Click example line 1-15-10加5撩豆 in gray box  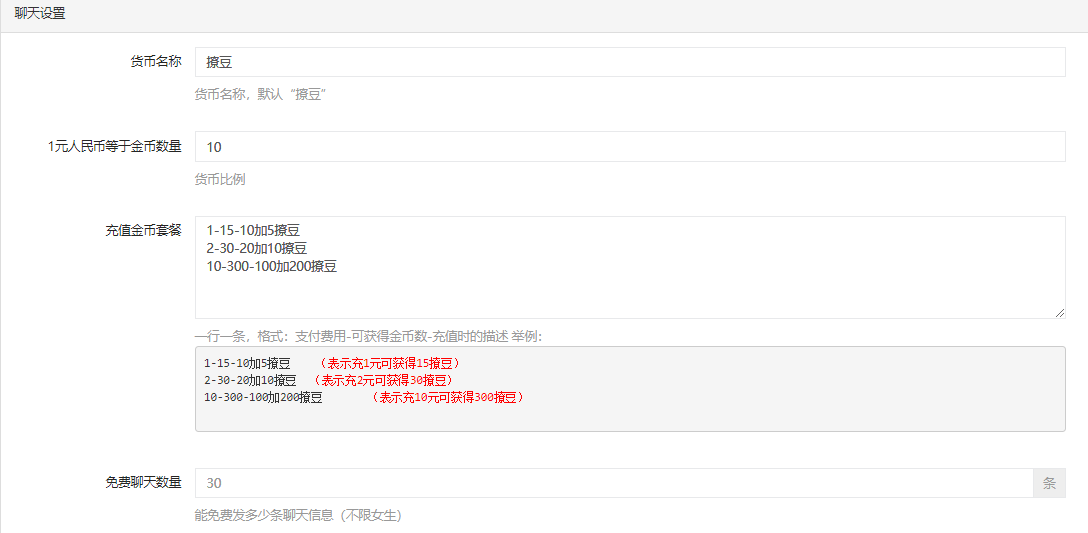click(x=247, y=363)
